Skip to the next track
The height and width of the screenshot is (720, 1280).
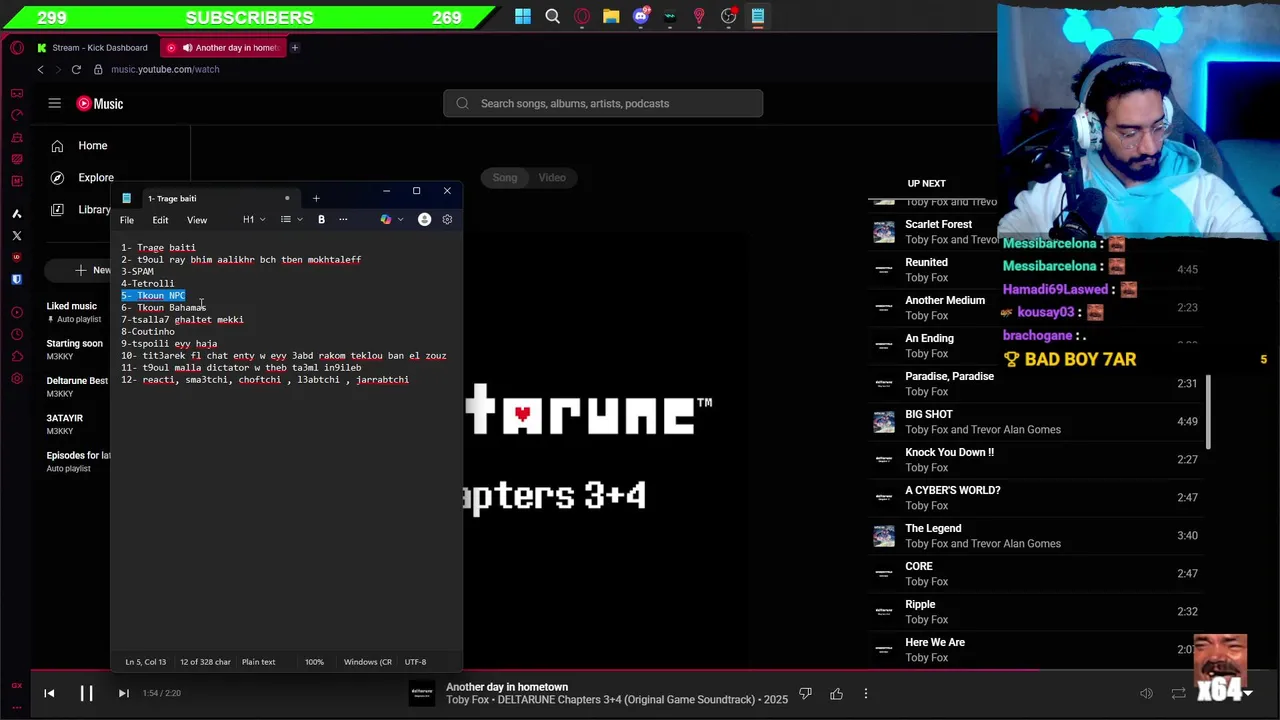click(124, 693)
